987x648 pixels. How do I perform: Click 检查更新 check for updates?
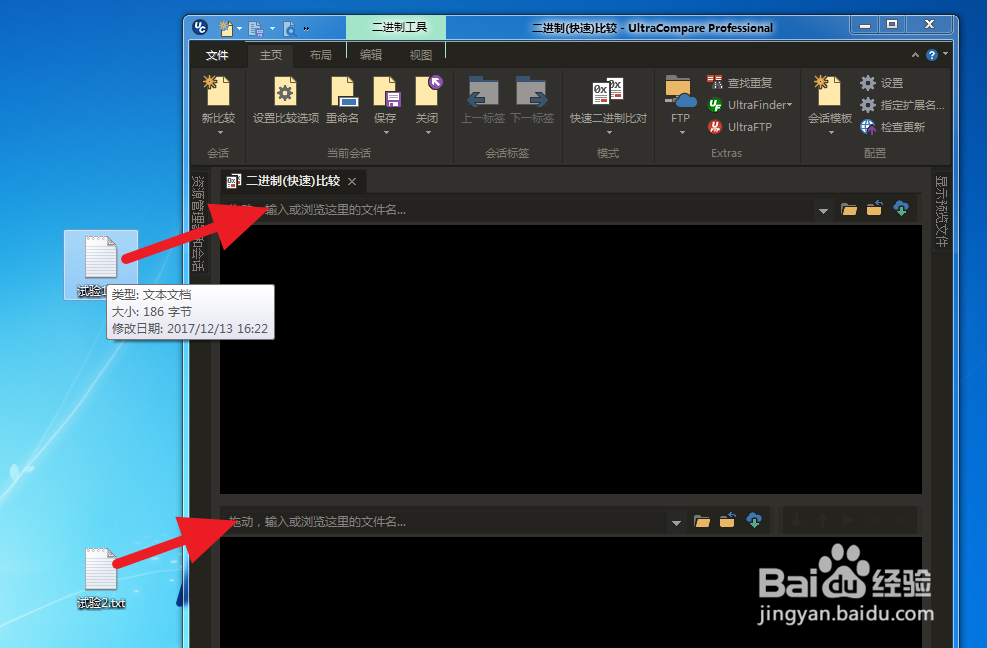(x=892, y=127)
